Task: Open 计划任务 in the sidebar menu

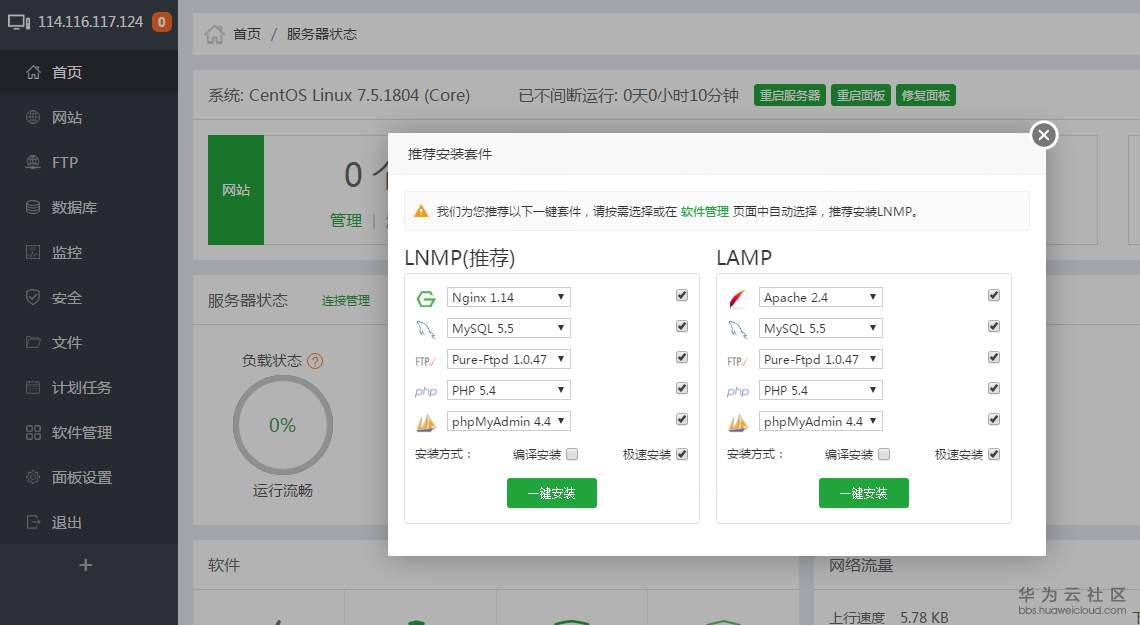Action: coord(89,387)
